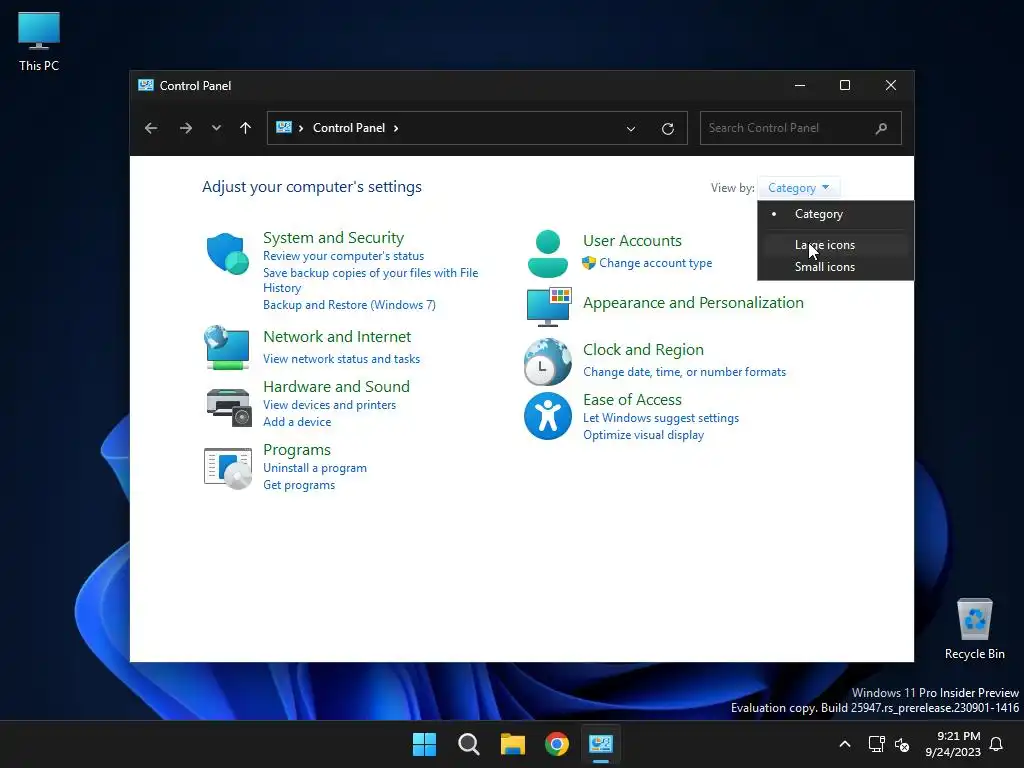The width and height of the screenshot is (1024, 768).
Task: Open Network and Internet category
Action: pos(337,337)
